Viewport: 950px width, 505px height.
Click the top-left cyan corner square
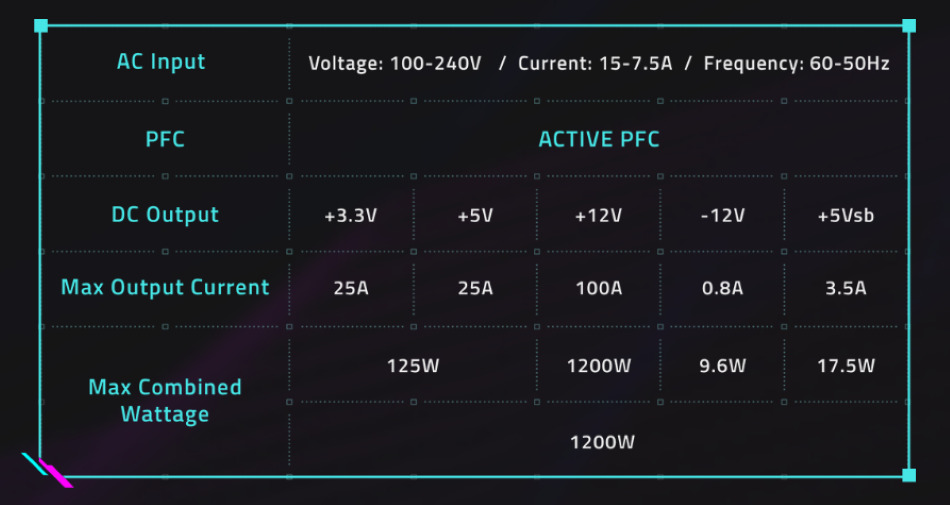click(x=40, y=26)
